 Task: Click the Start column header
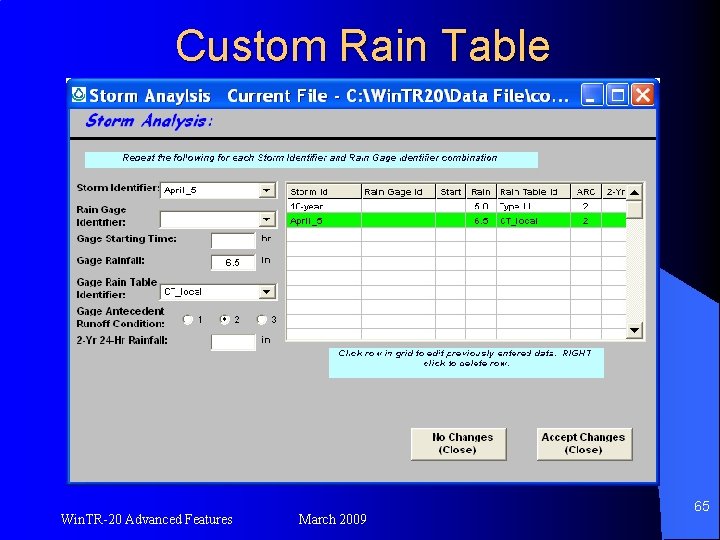(450, 191)
